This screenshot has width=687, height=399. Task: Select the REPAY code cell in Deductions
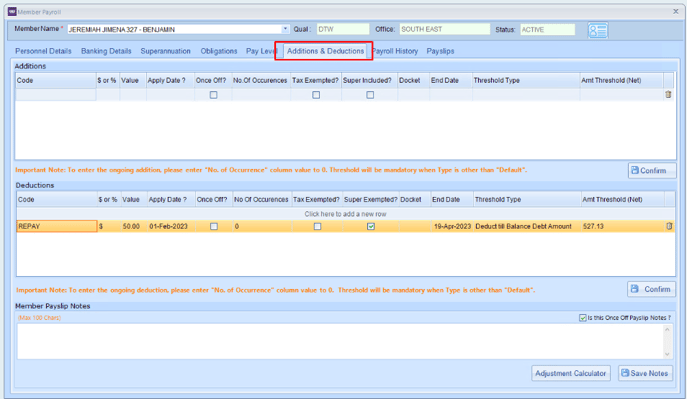point(57,226)
